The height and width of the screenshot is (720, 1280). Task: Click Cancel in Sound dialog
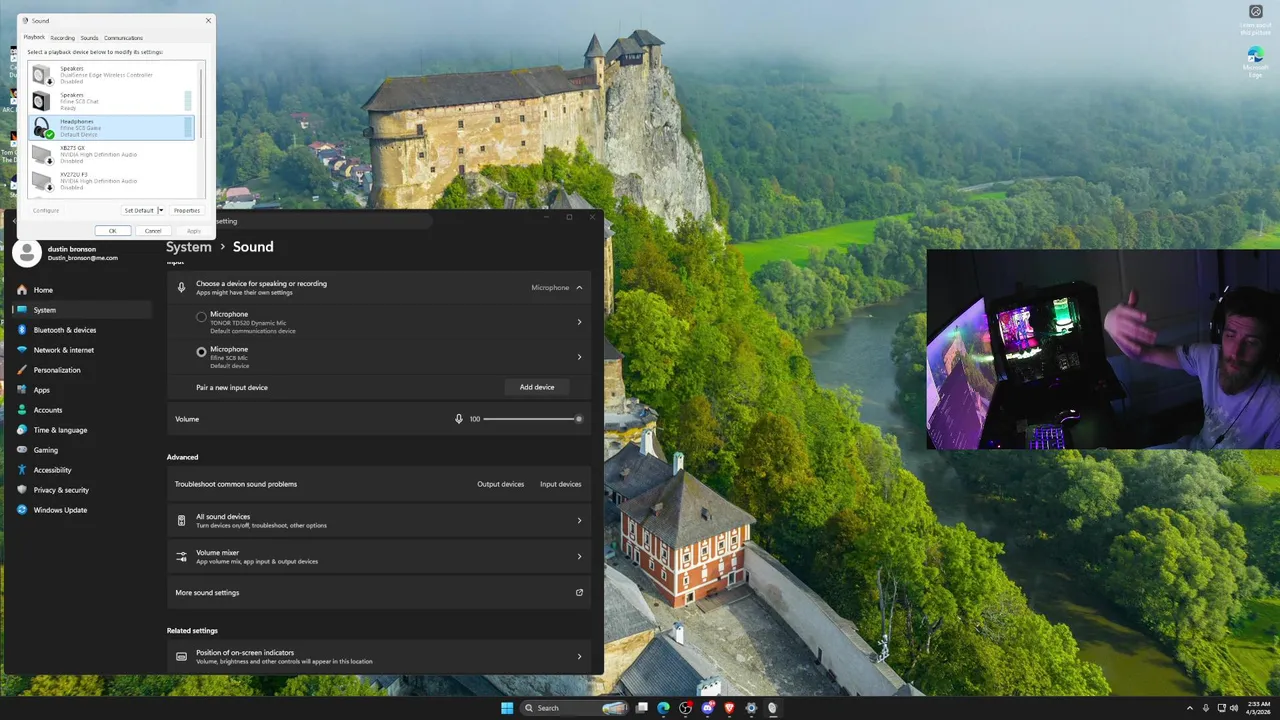(152, 231)
